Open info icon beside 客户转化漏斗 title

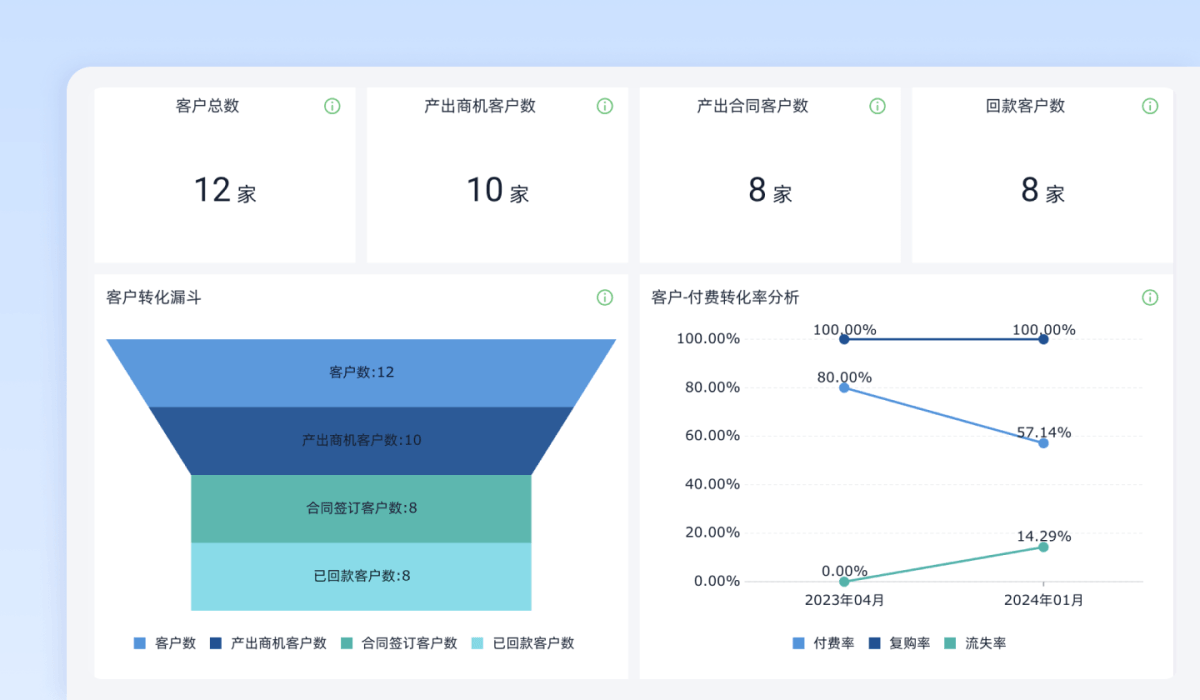click(x=605, y=297)
